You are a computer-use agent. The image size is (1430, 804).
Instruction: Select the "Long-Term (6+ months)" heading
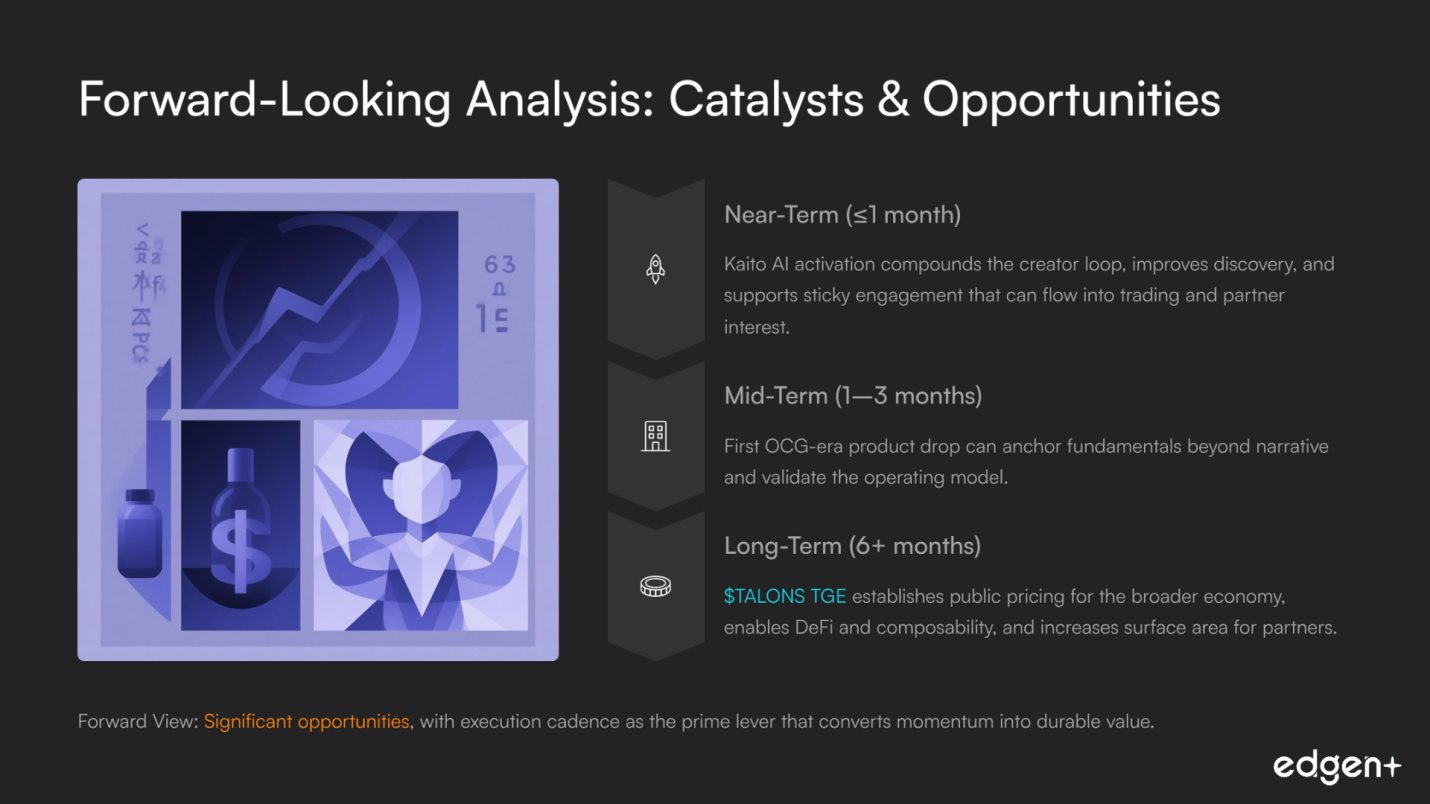click(852, 546)
